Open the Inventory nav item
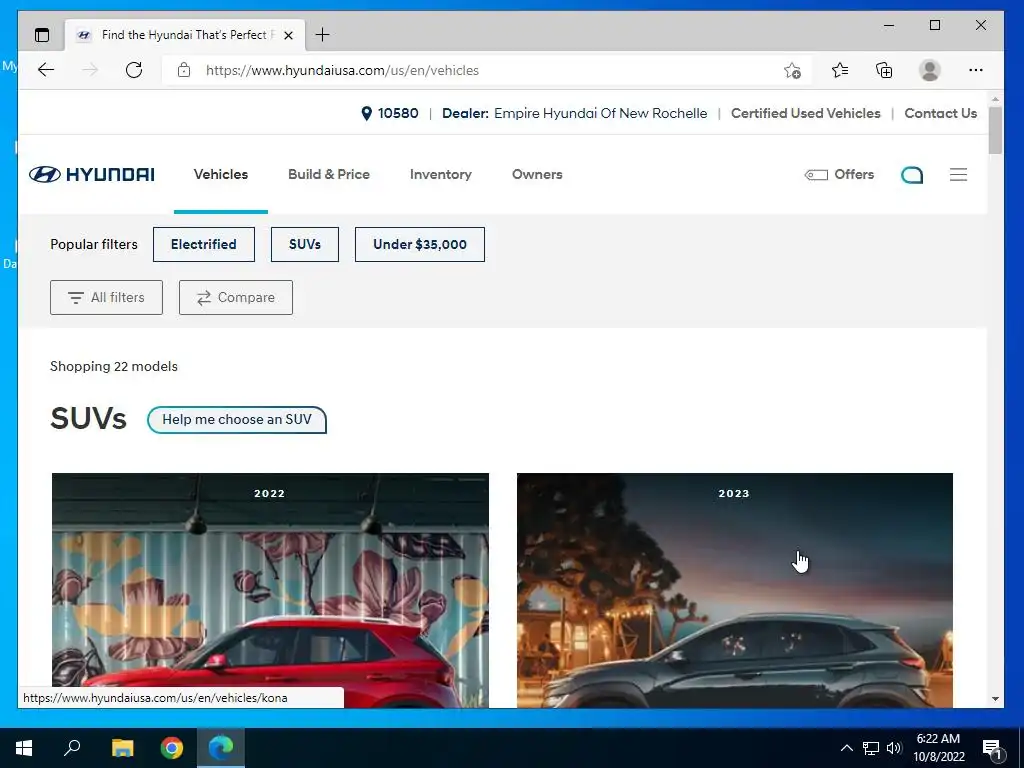 (x=441, y=174)
